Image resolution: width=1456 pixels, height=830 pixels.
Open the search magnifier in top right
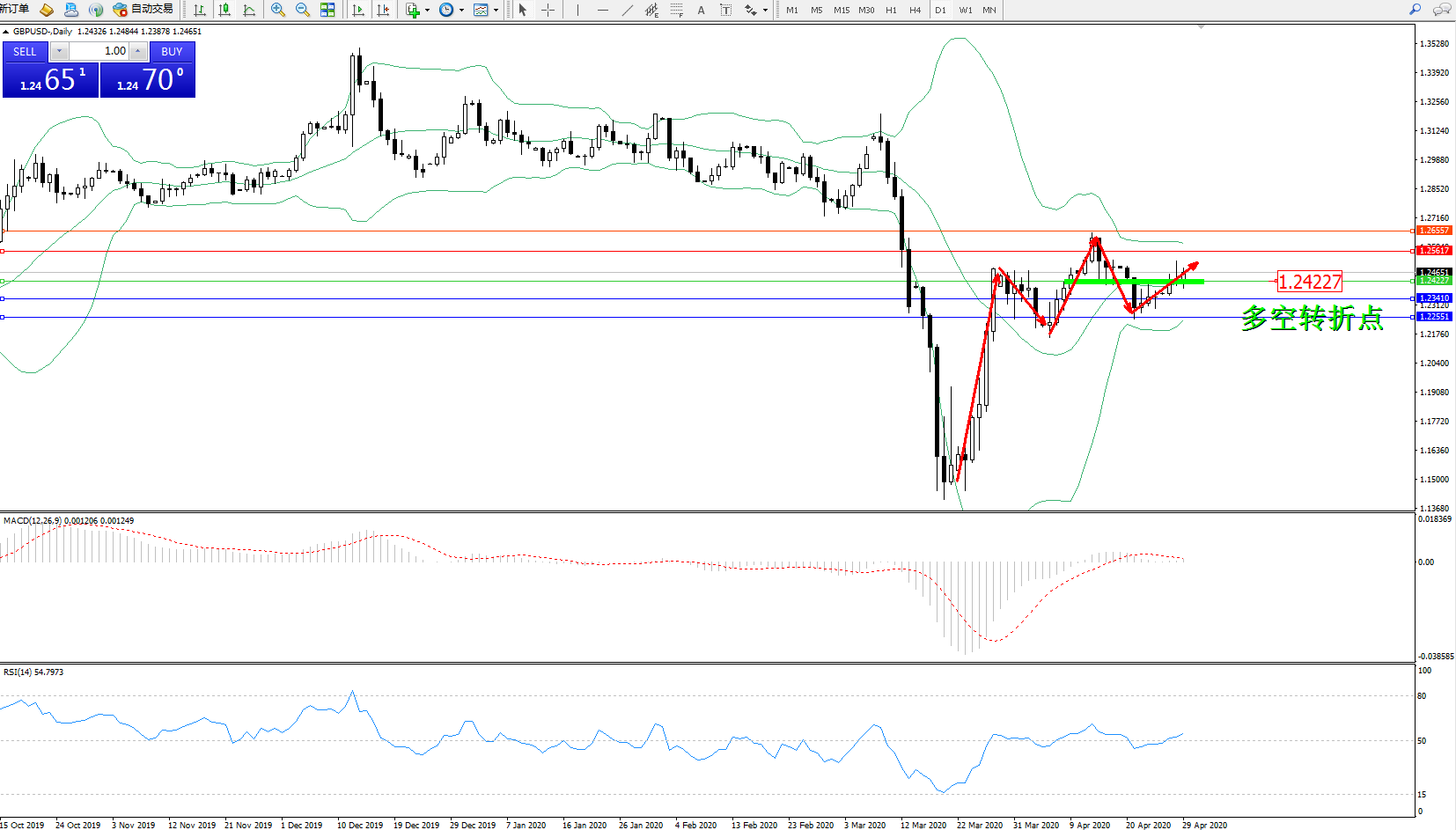[1415, 10]
